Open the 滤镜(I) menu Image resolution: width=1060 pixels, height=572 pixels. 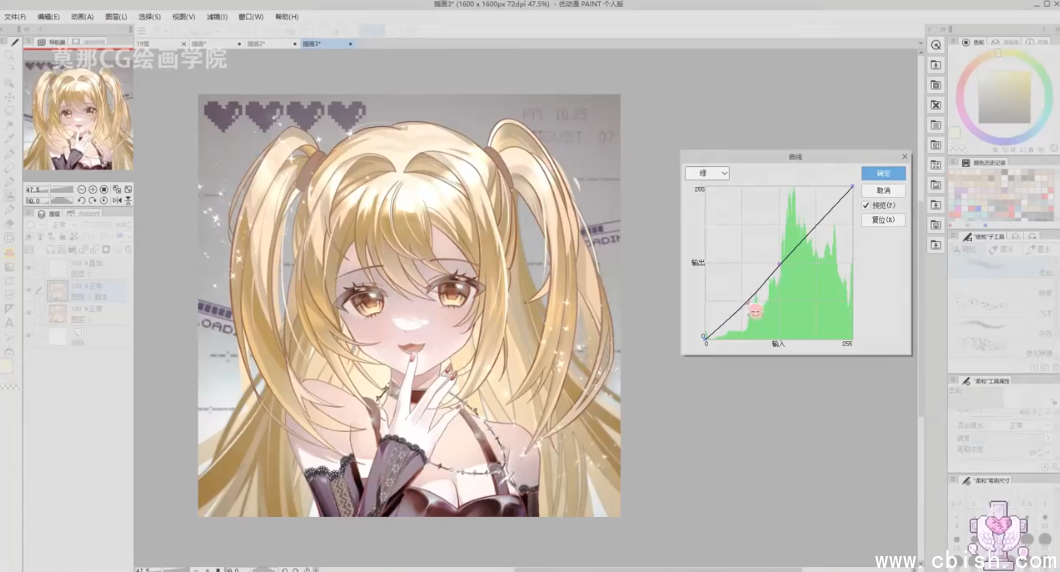click(x=217, y=17)
